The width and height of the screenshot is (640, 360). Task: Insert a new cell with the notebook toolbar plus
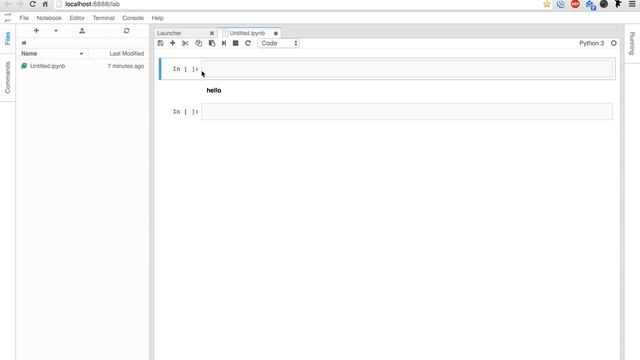pyautogui.click(x=173, y=43)
